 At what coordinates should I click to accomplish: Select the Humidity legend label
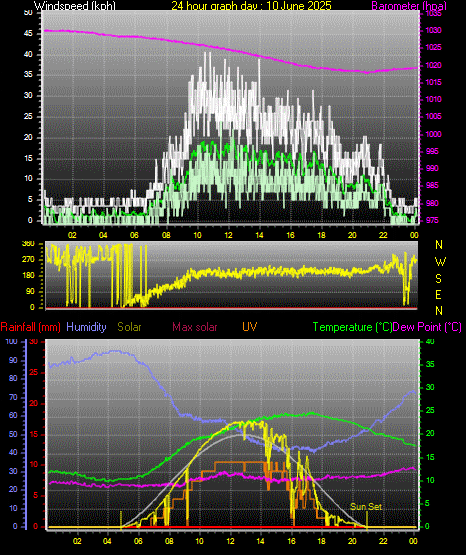point(86,327)
